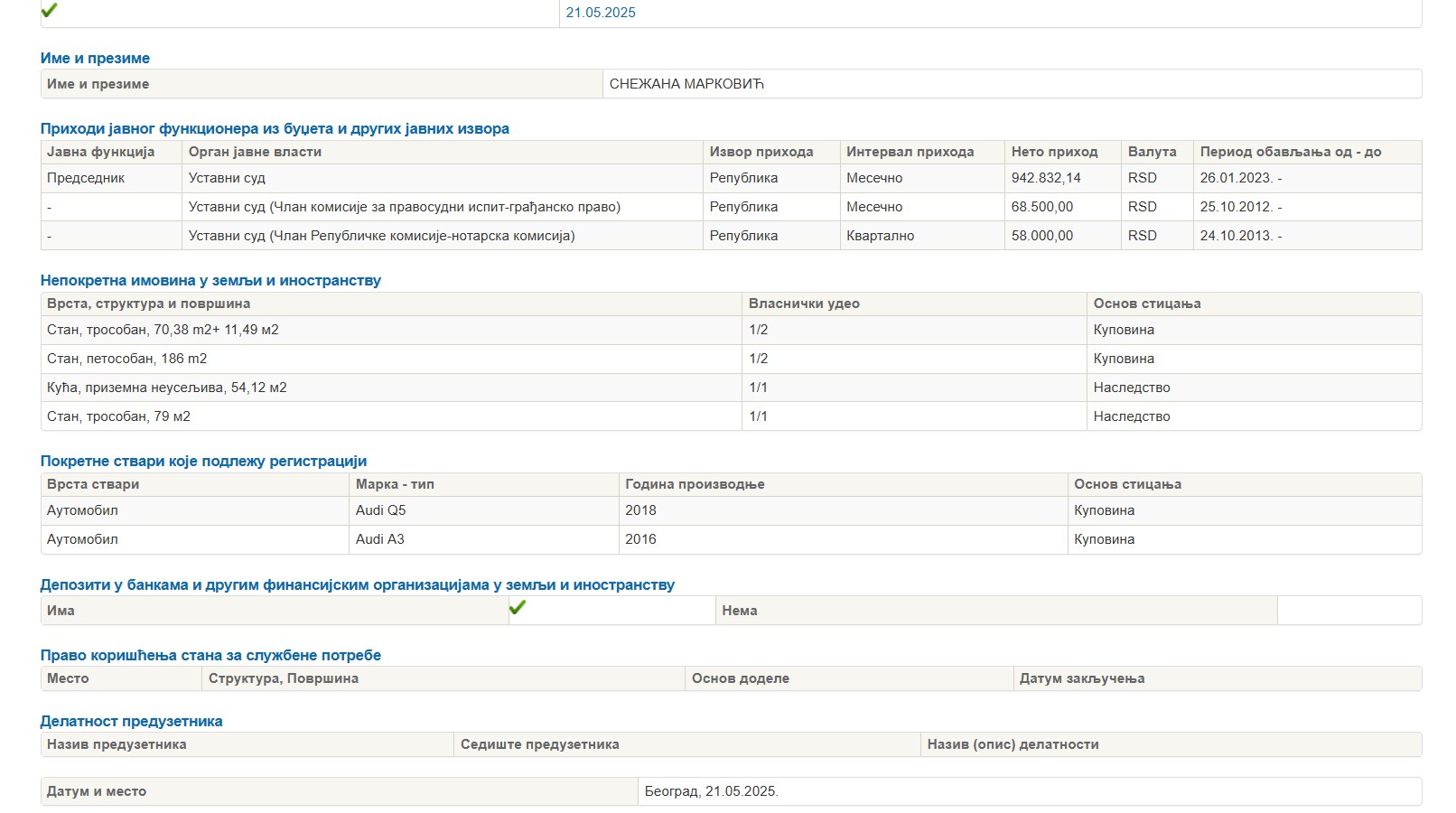Select the Audi Q5 vehicle entry

pyautogui.click(x=381, y=510)
